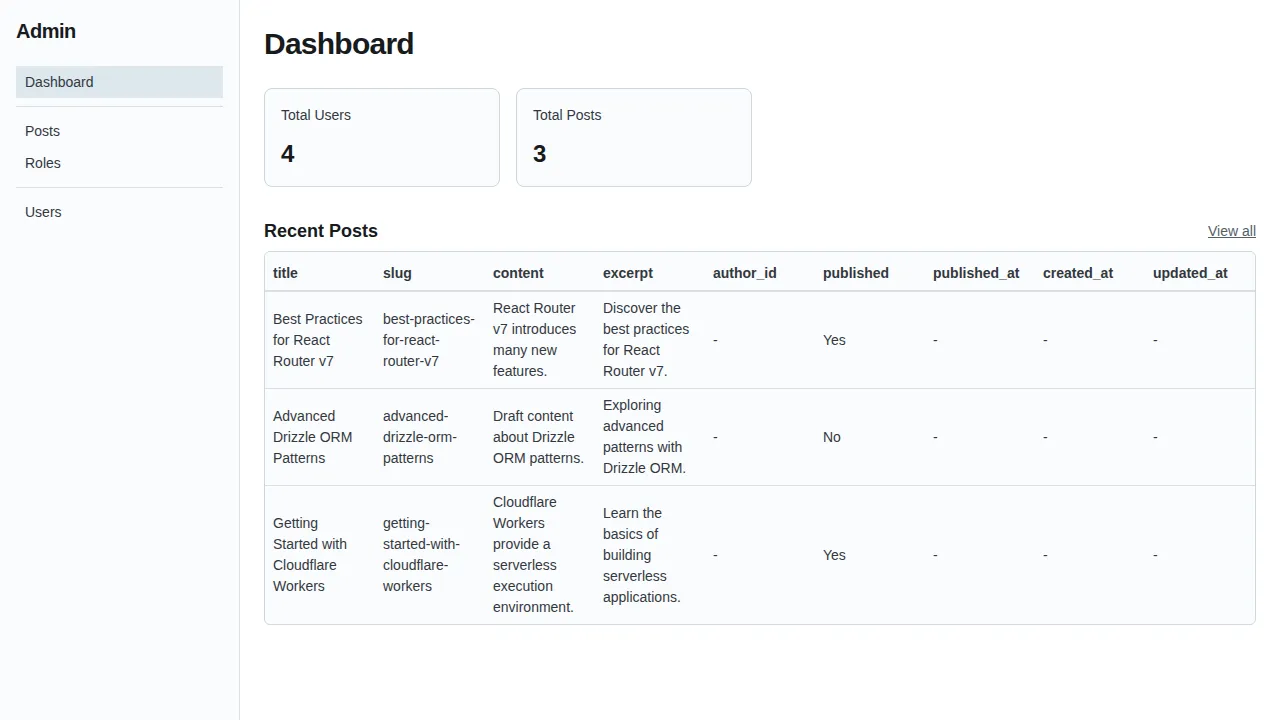
Task: Open the Roles management page
Action: (42, 163)
